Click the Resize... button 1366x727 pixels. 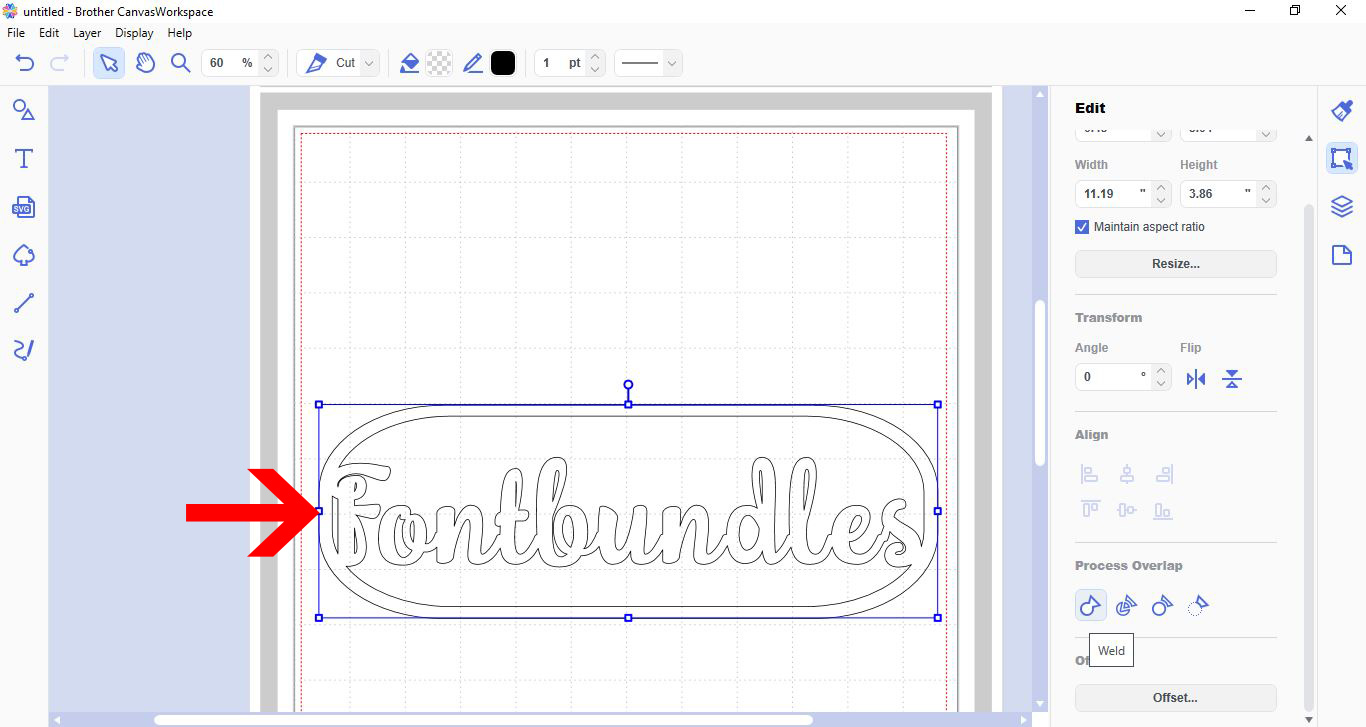coord(1176,264)
